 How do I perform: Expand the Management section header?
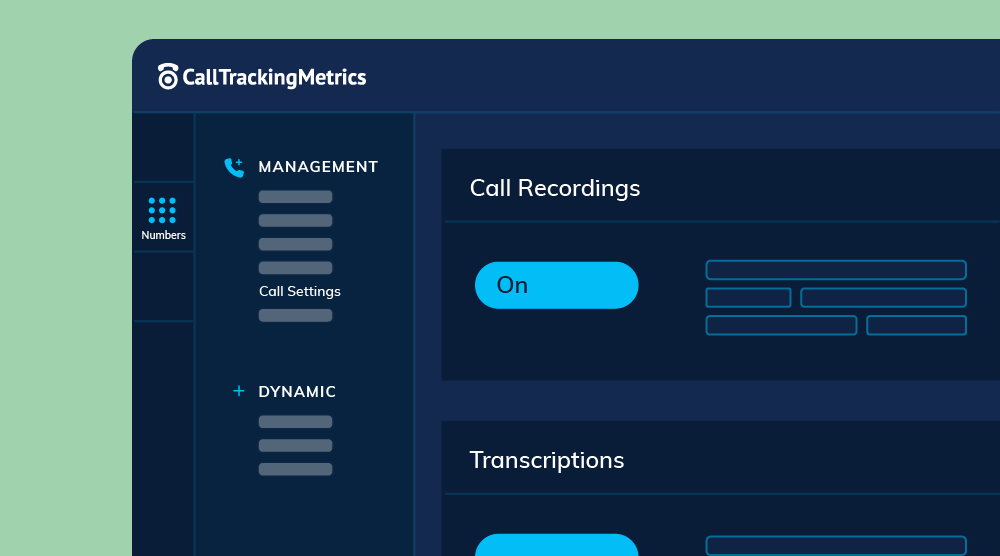318,167
